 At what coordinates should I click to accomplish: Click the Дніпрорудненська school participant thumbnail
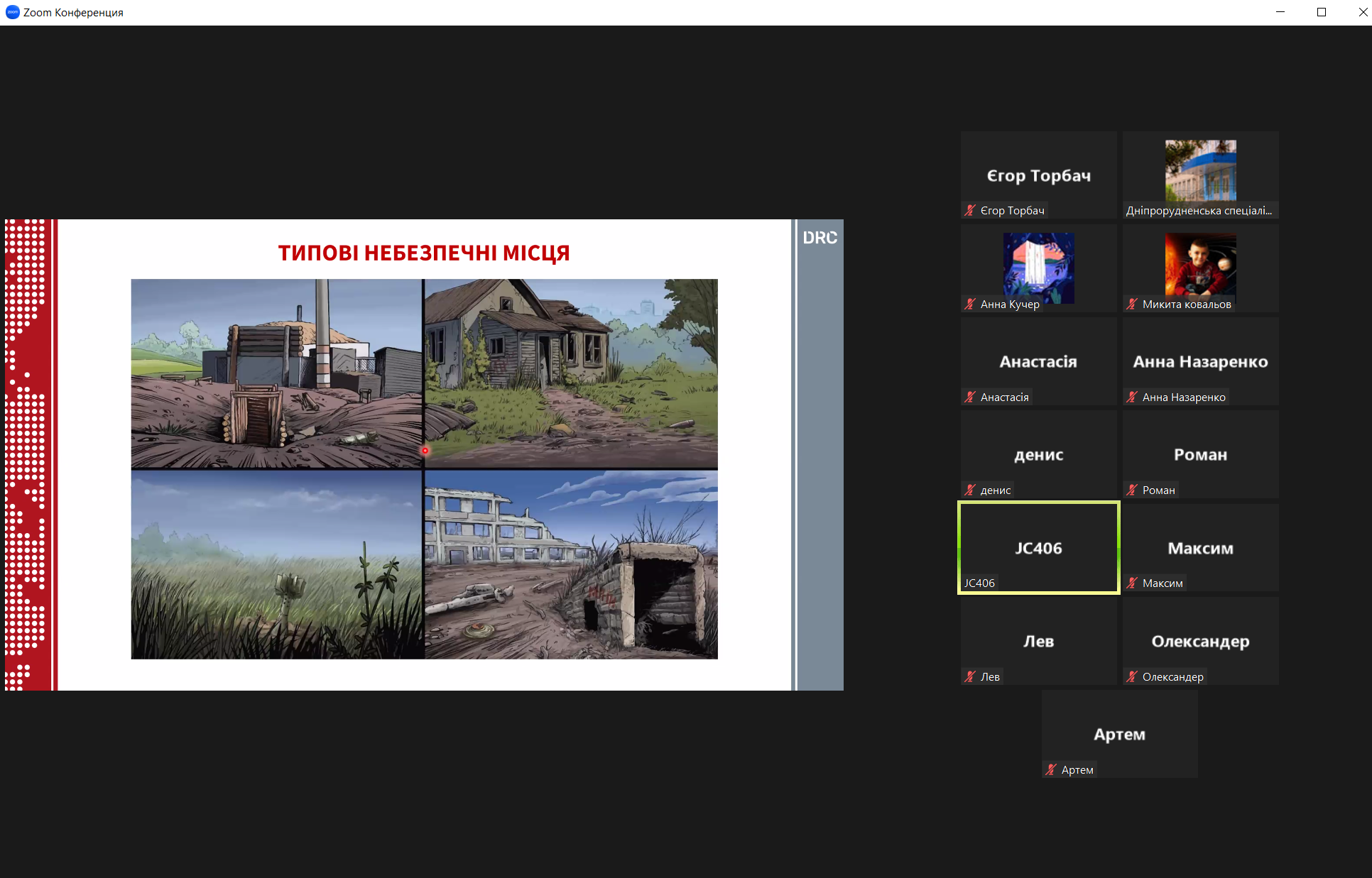coord(1200,170)
